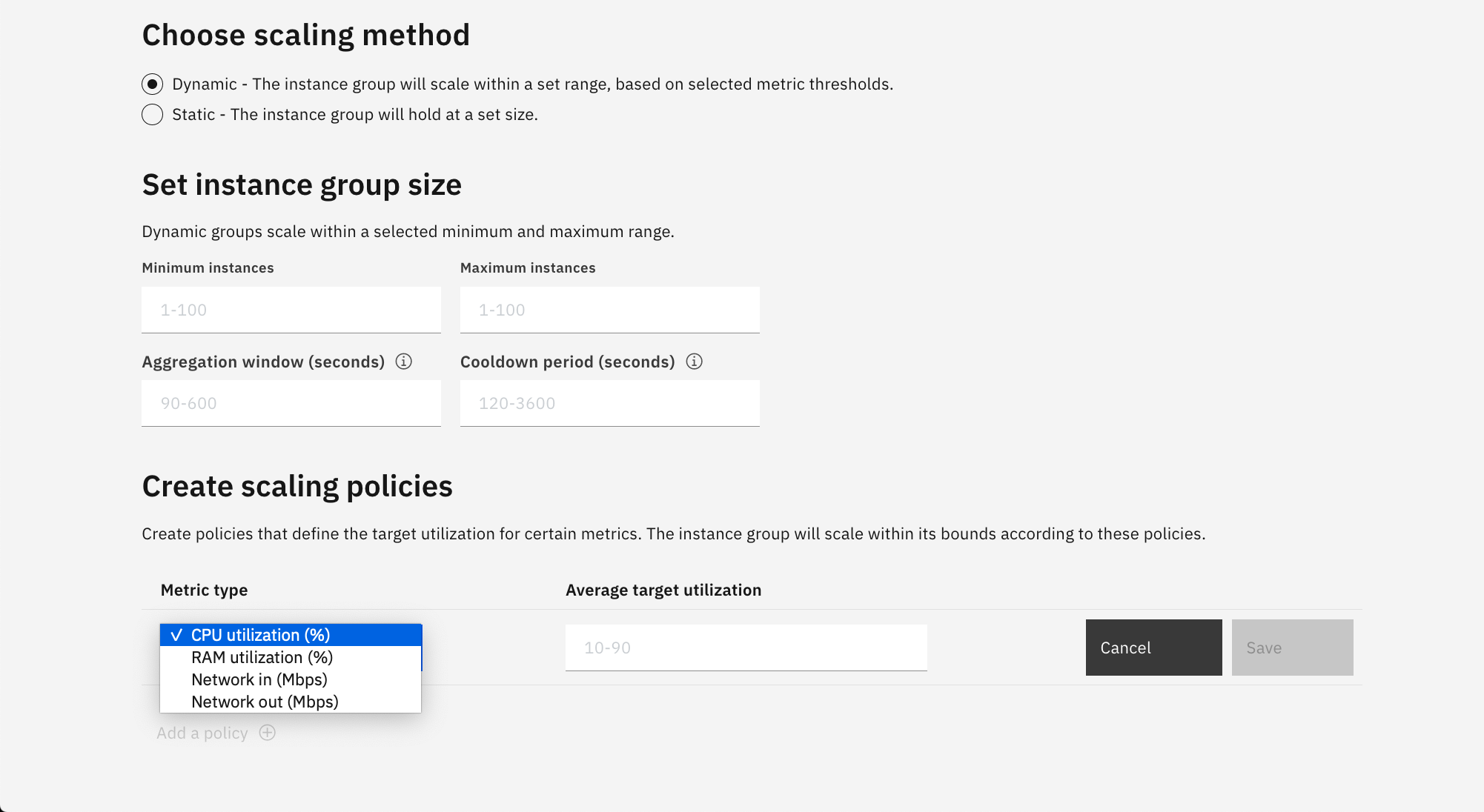Viewport: 1484px width, 812px height.
Task: Select the Dynamic scaling method radio button
Action: click(152, 84)
